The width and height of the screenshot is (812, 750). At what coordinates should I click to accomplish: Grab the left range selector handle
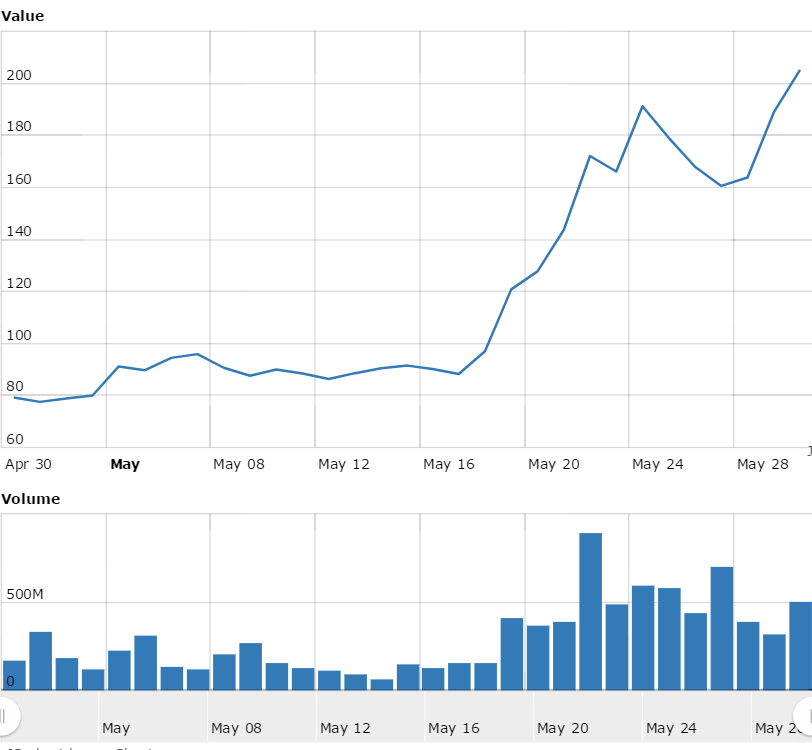[x=4, y=714]
